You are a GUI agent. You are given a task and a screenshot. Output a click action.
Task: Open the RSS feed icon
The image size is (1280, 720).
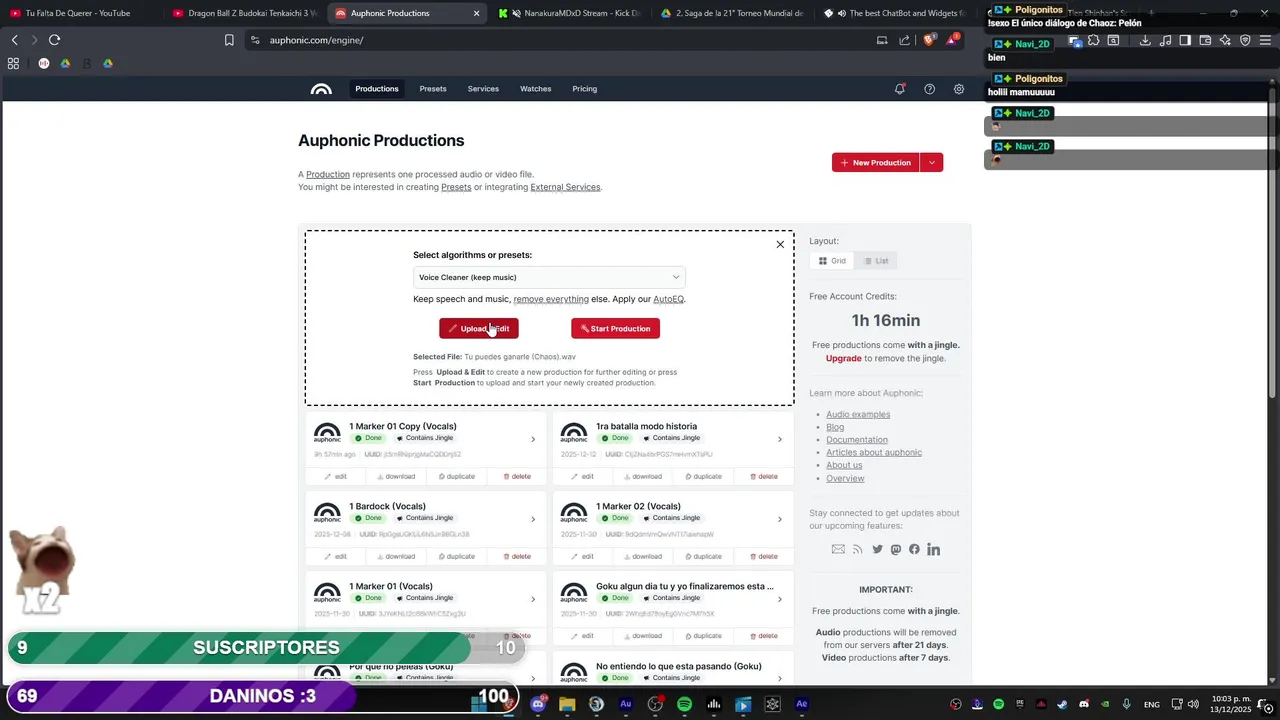[857, 549]
